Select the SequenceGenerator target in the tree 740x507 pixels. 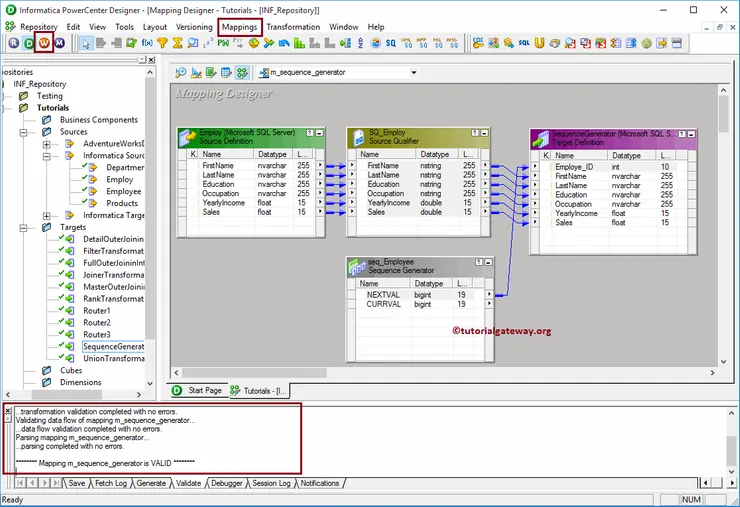point(113,346)
